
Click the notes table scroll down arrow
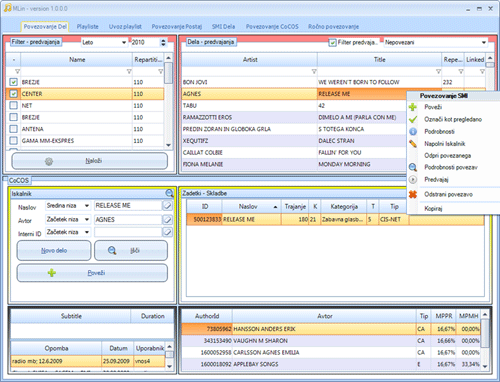(169, 366)
